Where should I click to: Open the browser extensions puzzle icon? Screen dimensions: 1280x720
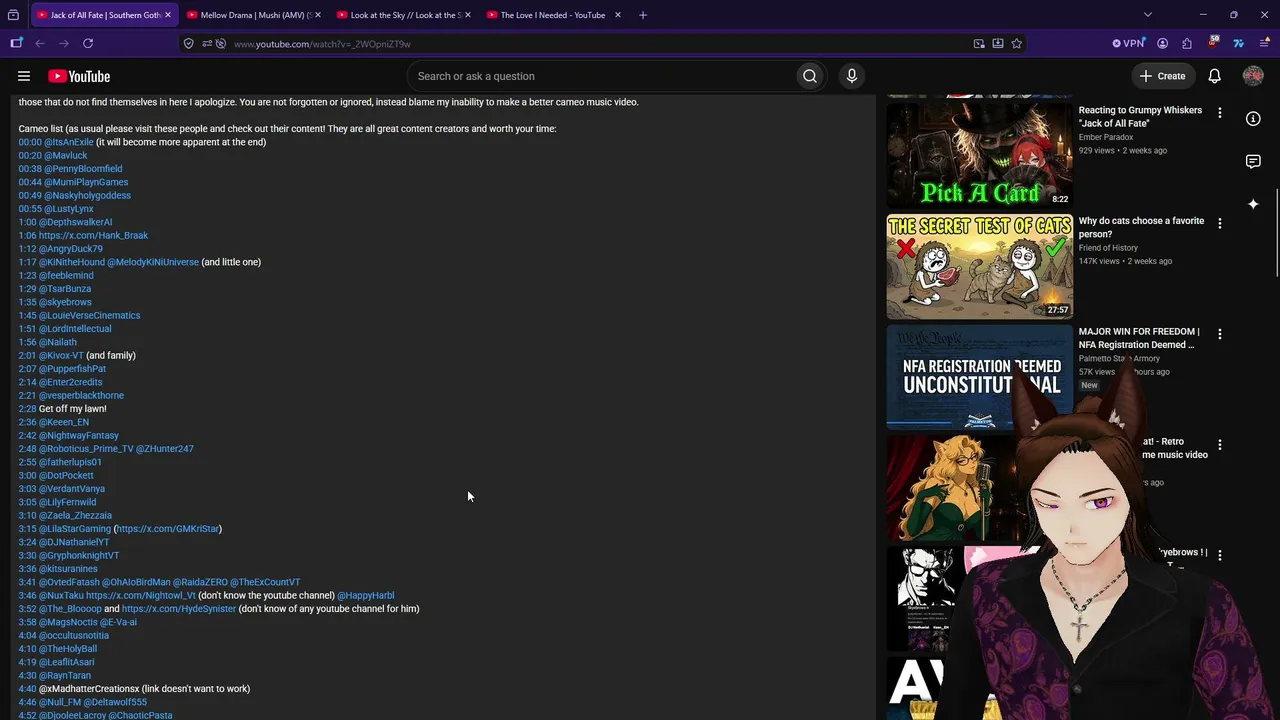[1187, 43]
